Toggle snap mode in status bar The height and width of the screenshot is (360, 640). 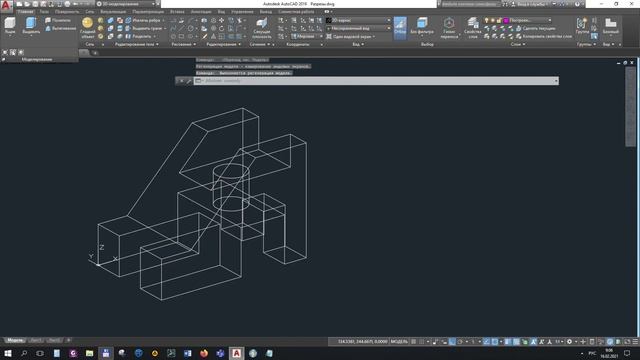[x=422, y=342]
